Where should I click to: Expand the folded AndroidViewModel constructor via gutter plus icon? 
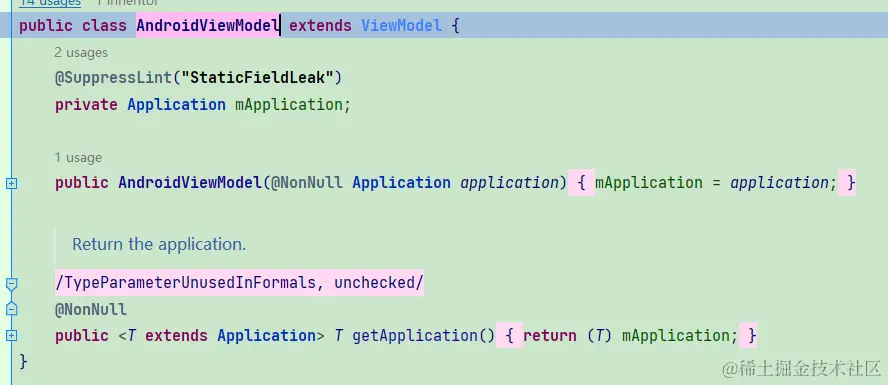point(11,183)
